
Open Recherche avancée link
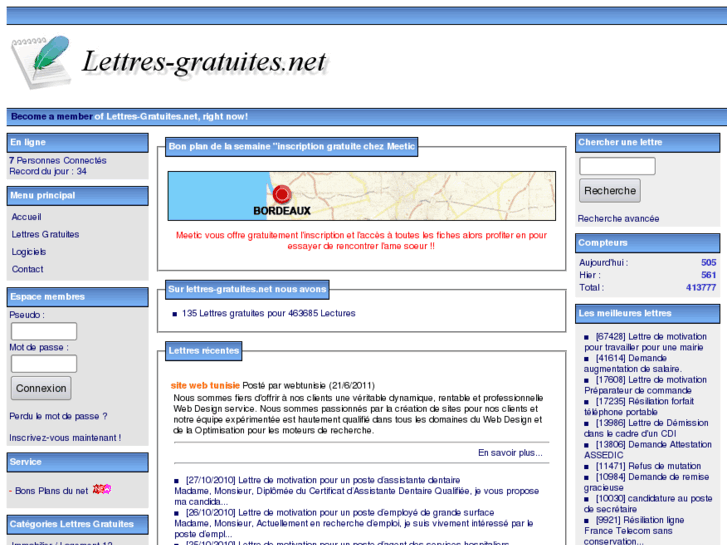(618, 218)
